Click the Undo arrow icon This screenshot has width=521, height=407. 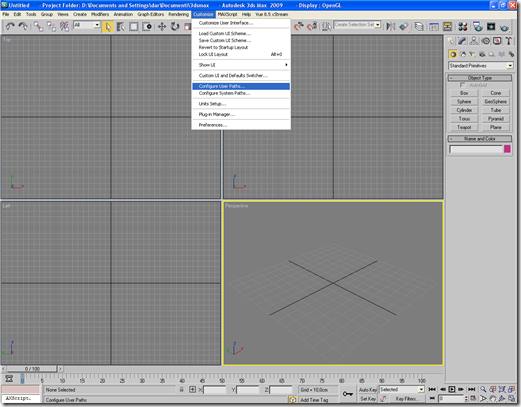tap(10, 26)
